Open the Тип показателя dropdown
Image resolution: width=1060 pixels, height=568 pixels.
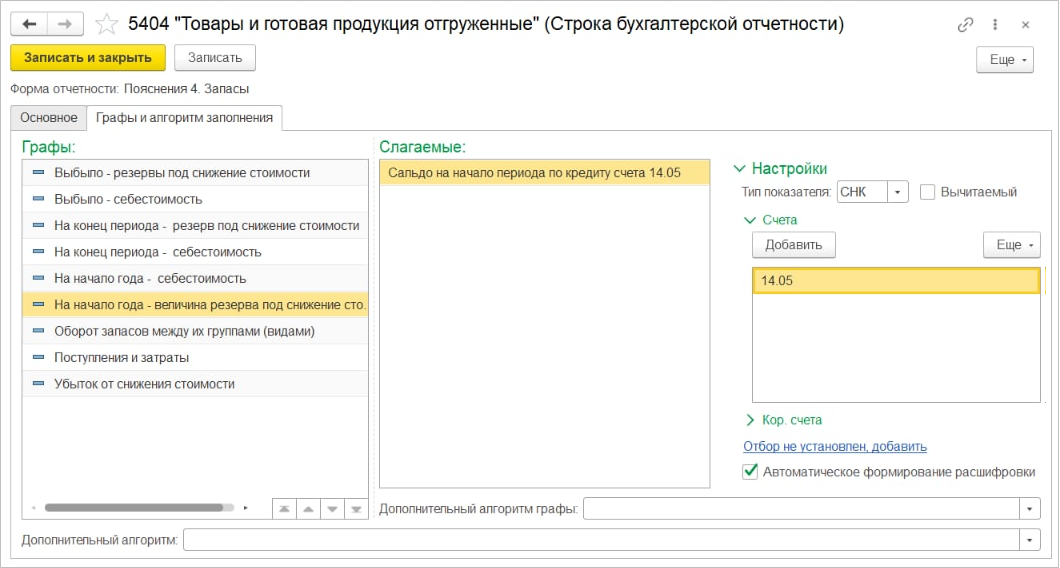tap(897, 192)
